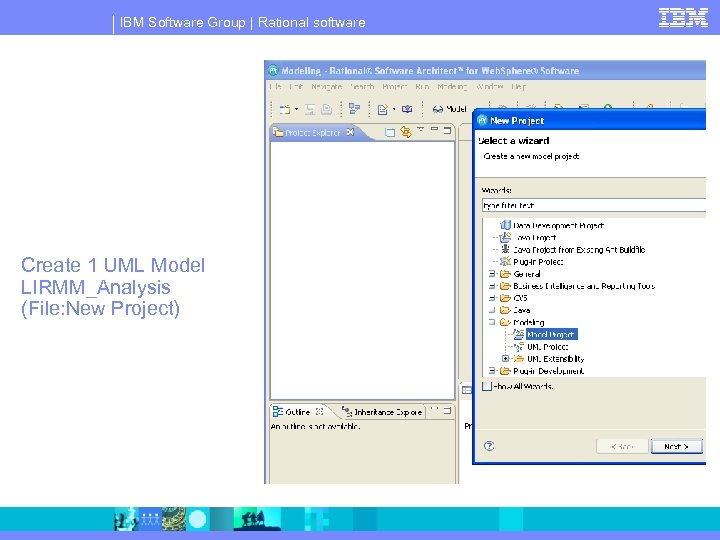This screenshot has width=720, height=540.
Task: Open the Project menu
Action: click(394, 86)
